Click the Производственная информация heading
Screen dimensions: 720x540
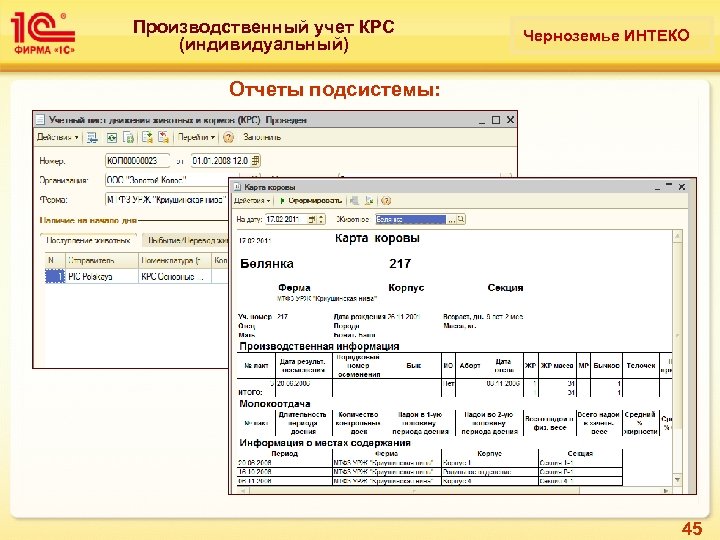[320, 346]
